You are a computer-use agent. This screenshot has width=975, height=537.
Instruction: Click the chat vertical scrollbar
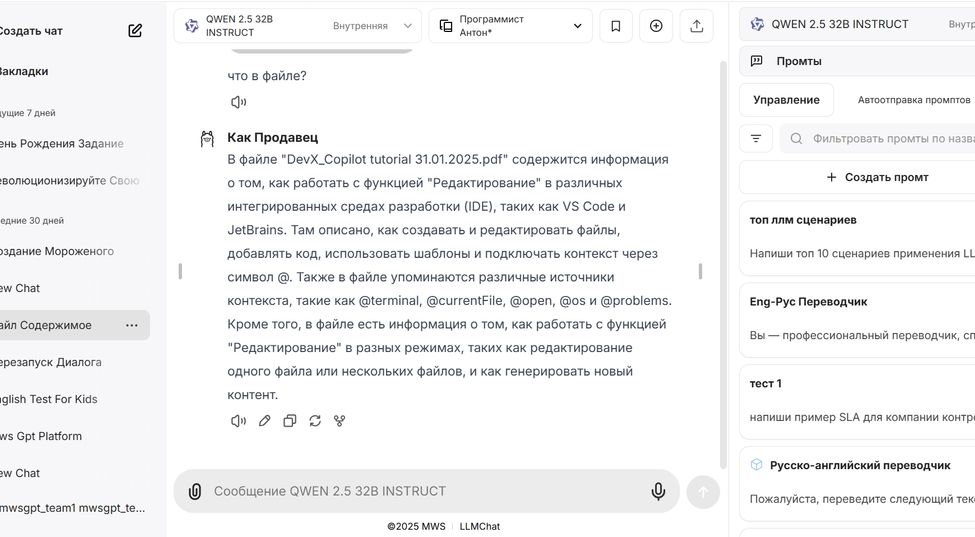pyautogui.click(x=723, y=264)
